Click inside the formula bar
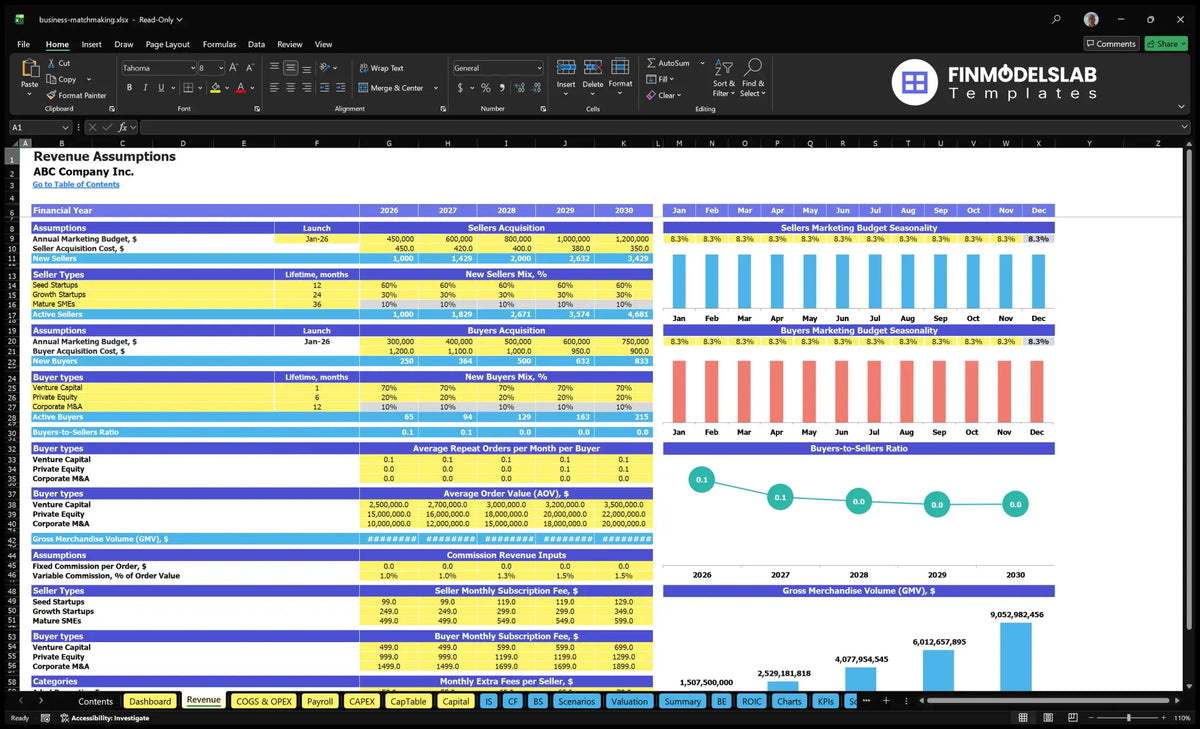Image resolution: width=1200 pixels, height=729 pixels. click(664, 127)
